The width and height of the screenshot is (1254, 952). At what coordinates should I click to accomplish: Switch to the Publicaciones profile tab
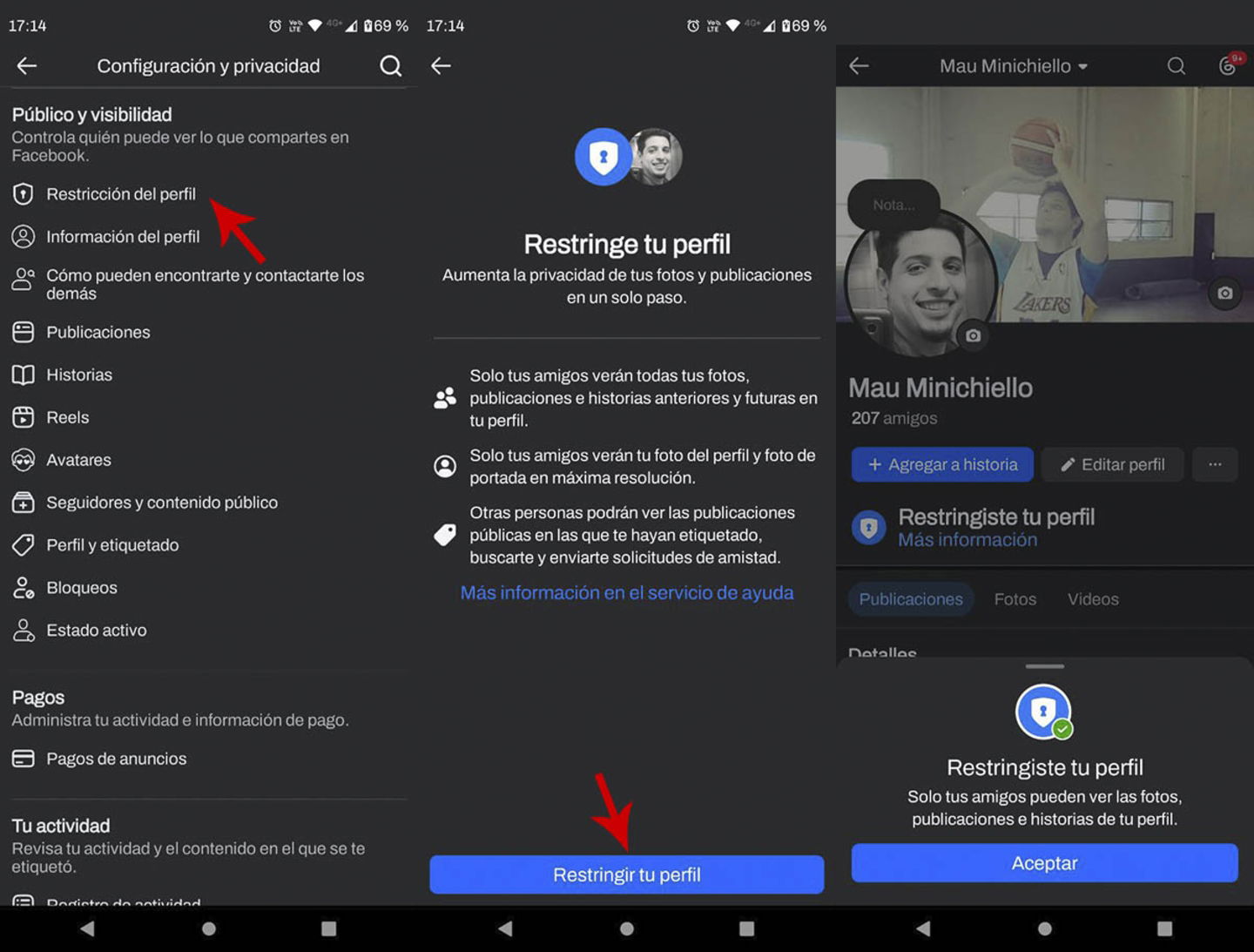(911, 599)
